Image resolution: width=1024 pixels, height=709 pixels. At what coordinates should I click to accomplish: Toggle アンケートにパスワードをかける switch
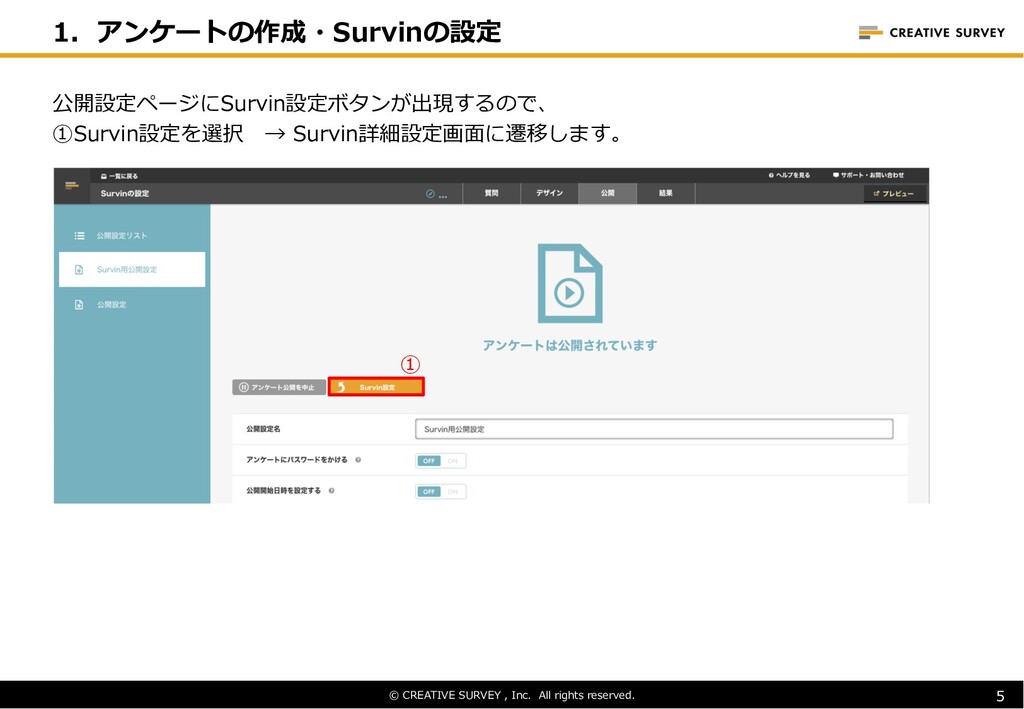[441, 461]
